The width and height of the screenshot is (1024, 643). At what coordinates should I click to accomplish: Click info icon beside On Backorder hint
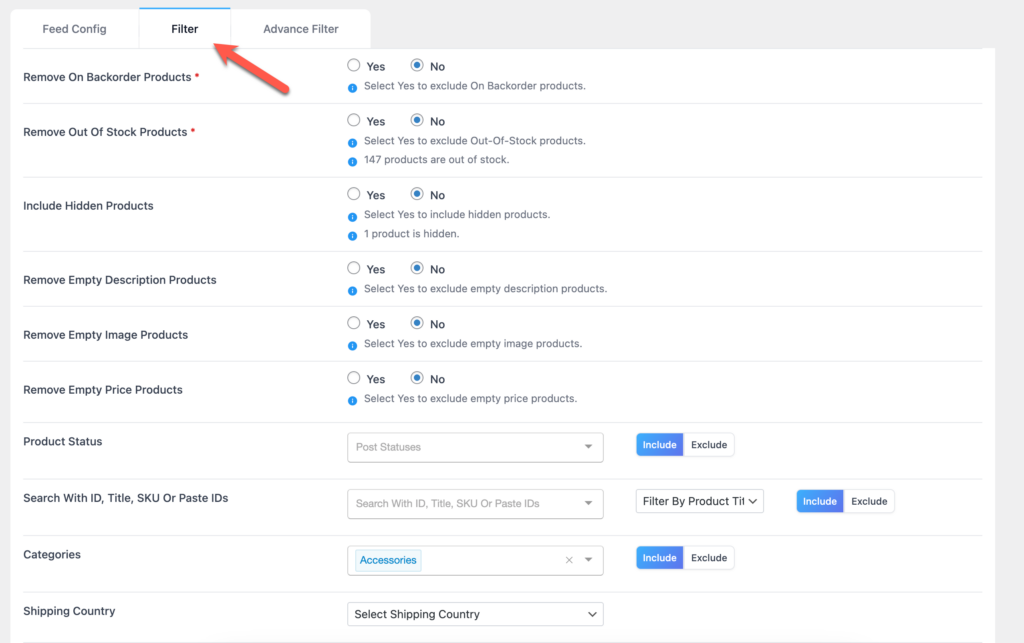[352, 87]
